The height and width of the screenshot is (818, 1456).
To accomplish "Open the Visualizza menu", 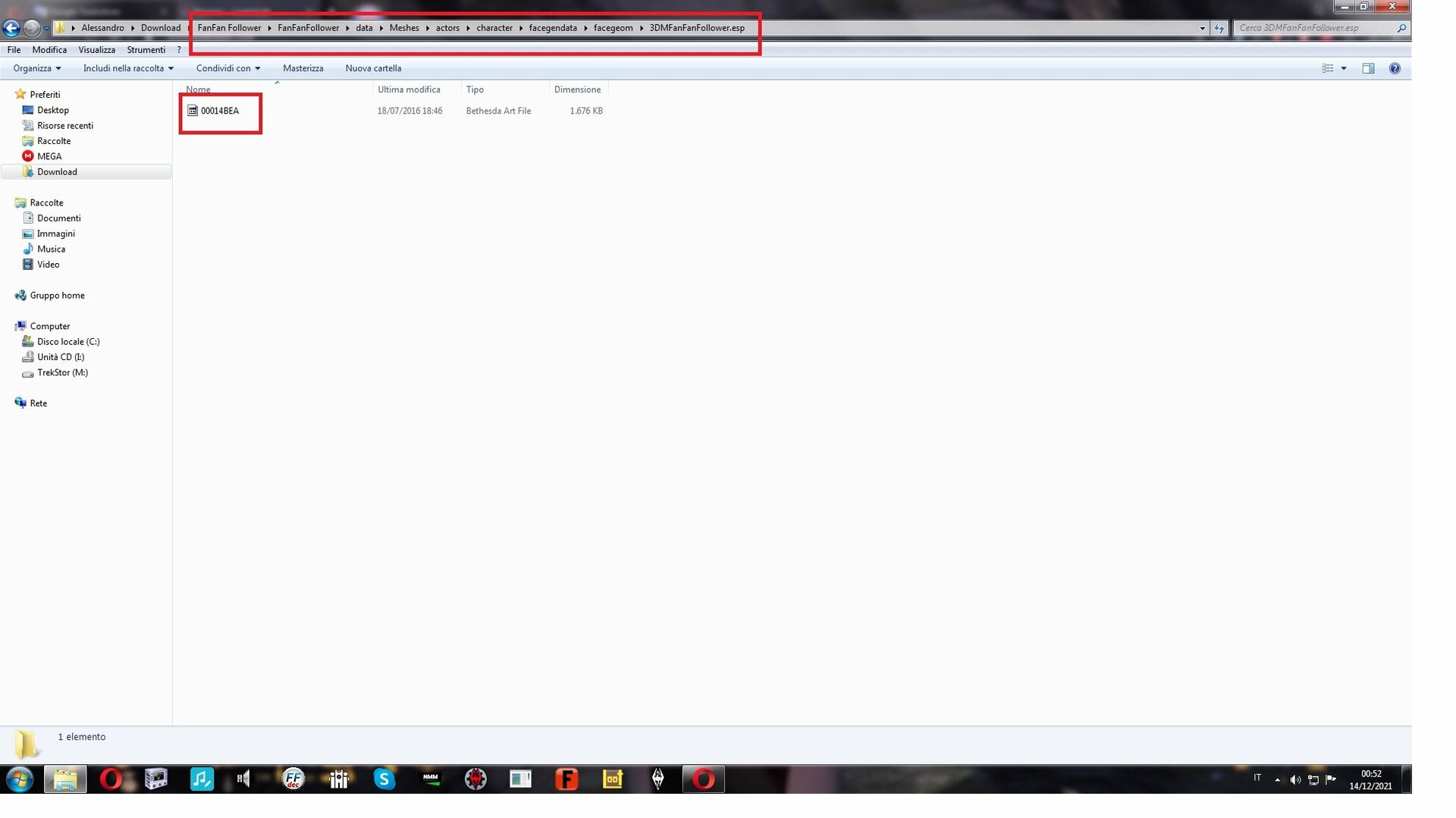I will tap(96, 50).
